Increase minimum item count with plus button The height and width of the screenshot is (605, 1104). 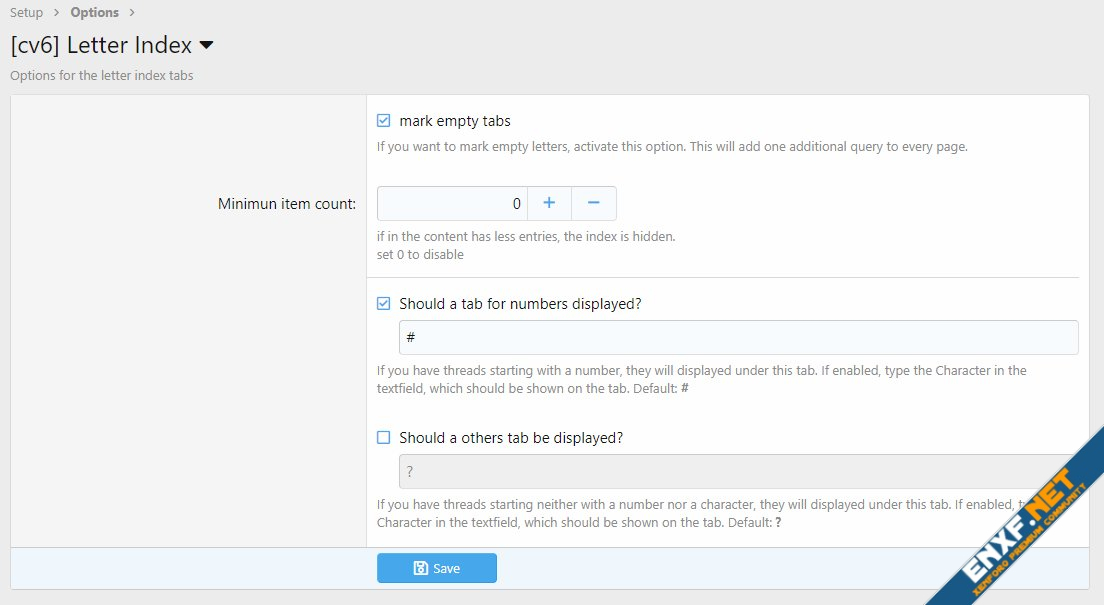click(549, 203)
